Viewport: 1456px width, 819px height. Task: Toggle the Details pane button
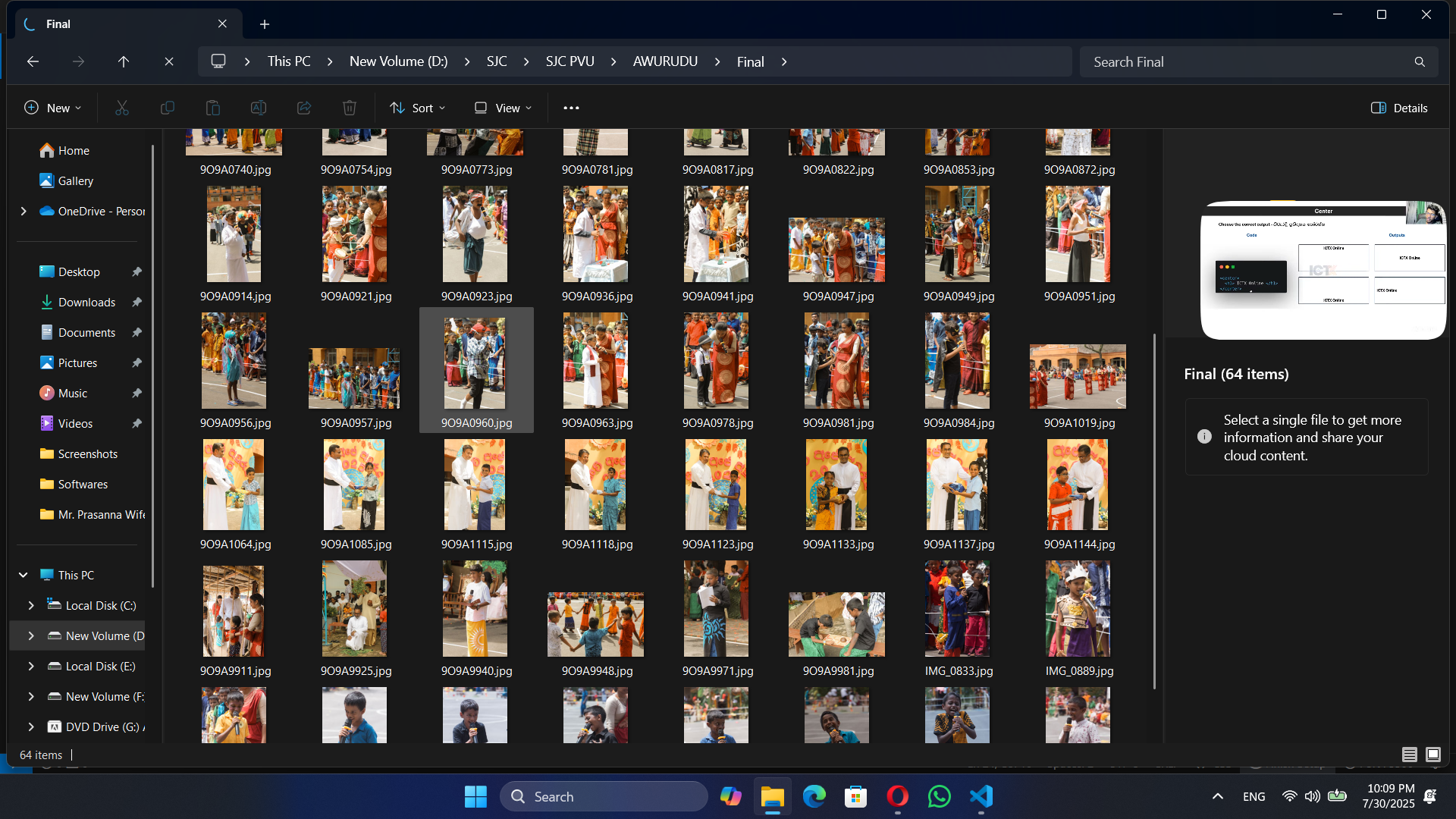coord(1399,108)
